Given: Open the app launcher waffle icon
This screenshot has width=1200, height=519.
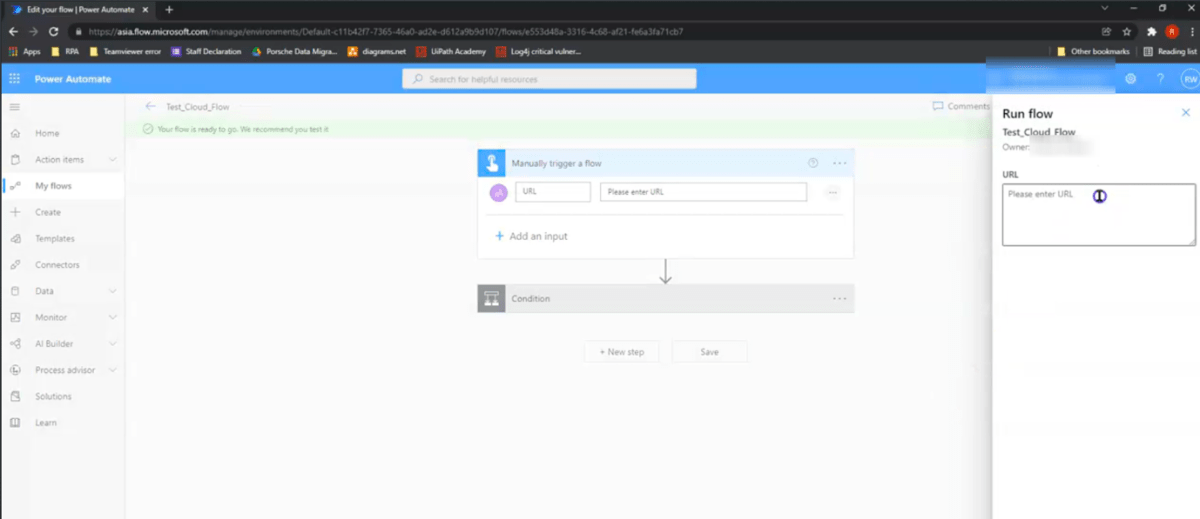Looking at the screenshot, I should (x=14, y=79).
